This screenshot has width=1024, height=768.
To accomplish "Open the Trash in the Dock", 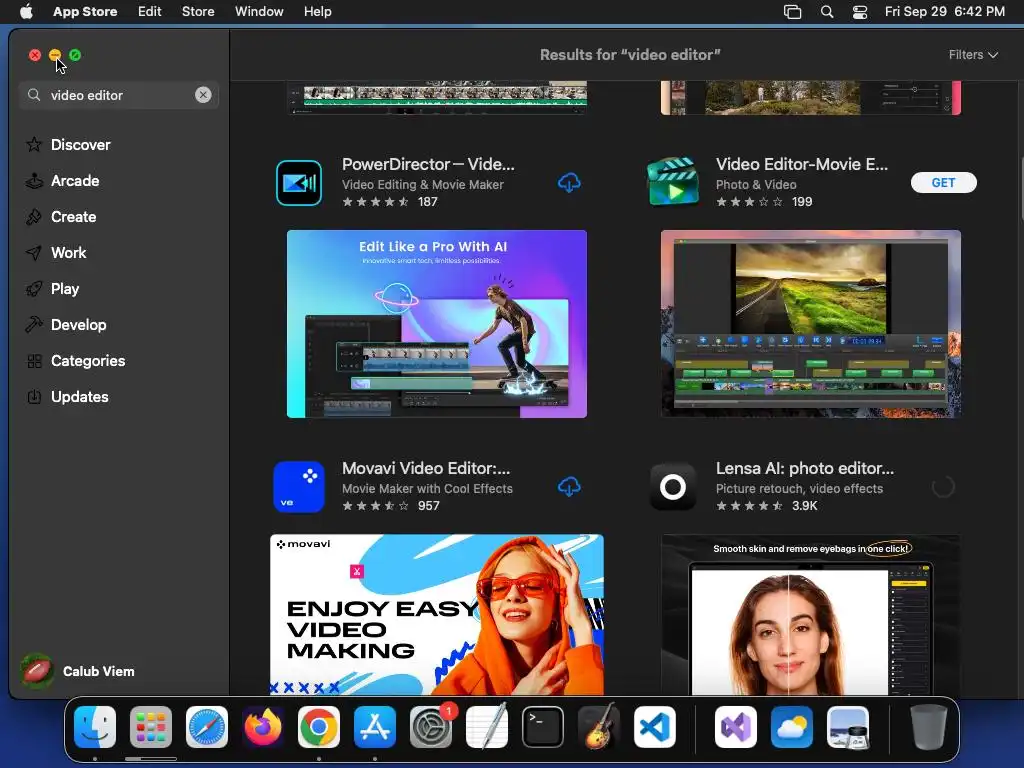I will point(929,727).
